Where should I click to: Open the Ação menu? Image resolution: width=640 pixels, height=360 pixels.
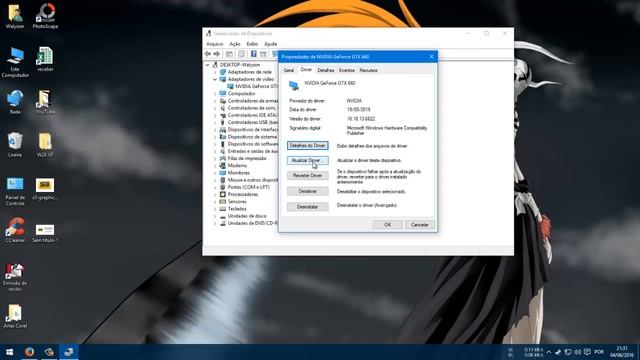point(235,44)
